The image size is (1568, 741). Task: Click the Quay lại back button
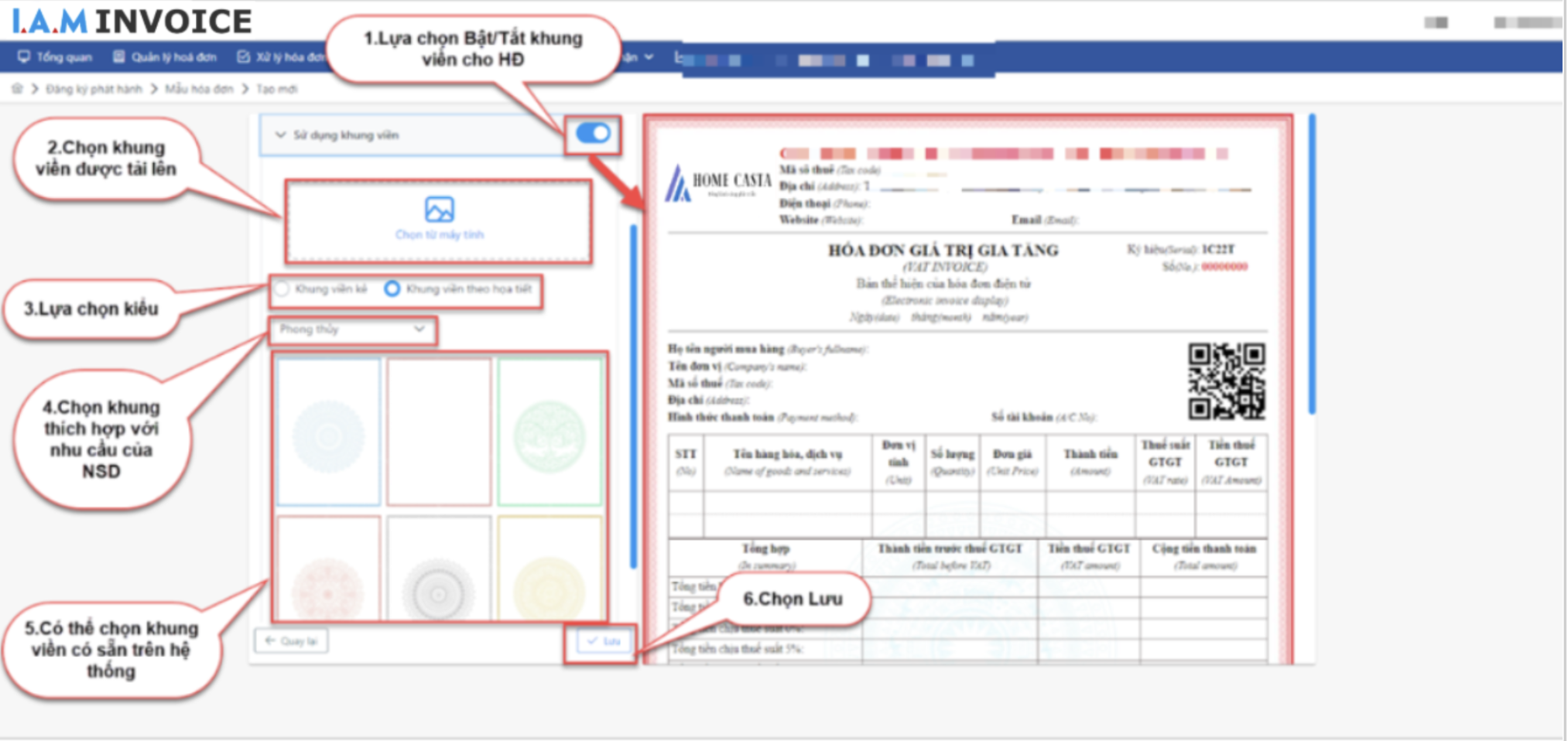[x=291, y=641]
